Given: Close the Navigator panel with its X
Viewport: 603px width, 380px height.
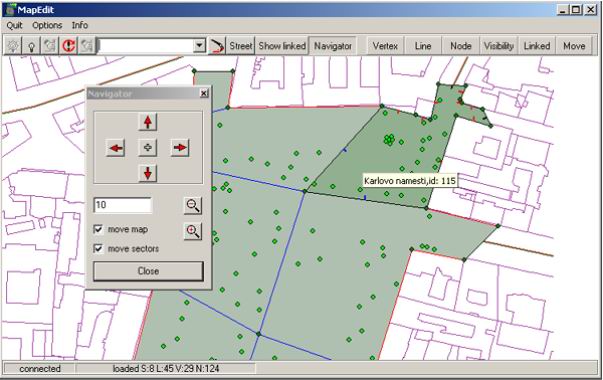Looking at the screenshot, I should click(x=204, y=93).
